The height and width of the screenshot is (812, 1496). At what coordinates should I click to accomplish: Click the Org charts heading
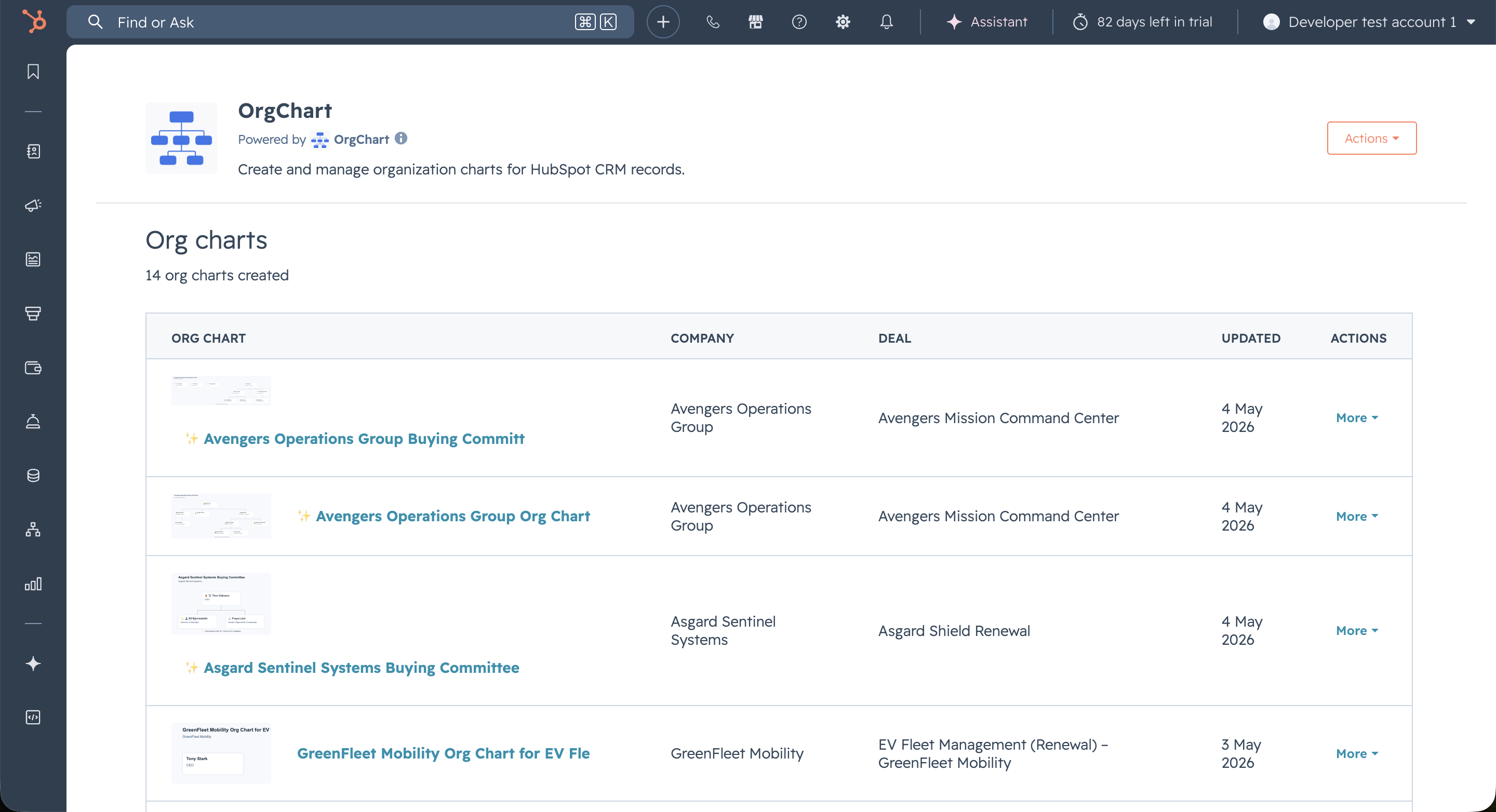(x=206, y=240)
